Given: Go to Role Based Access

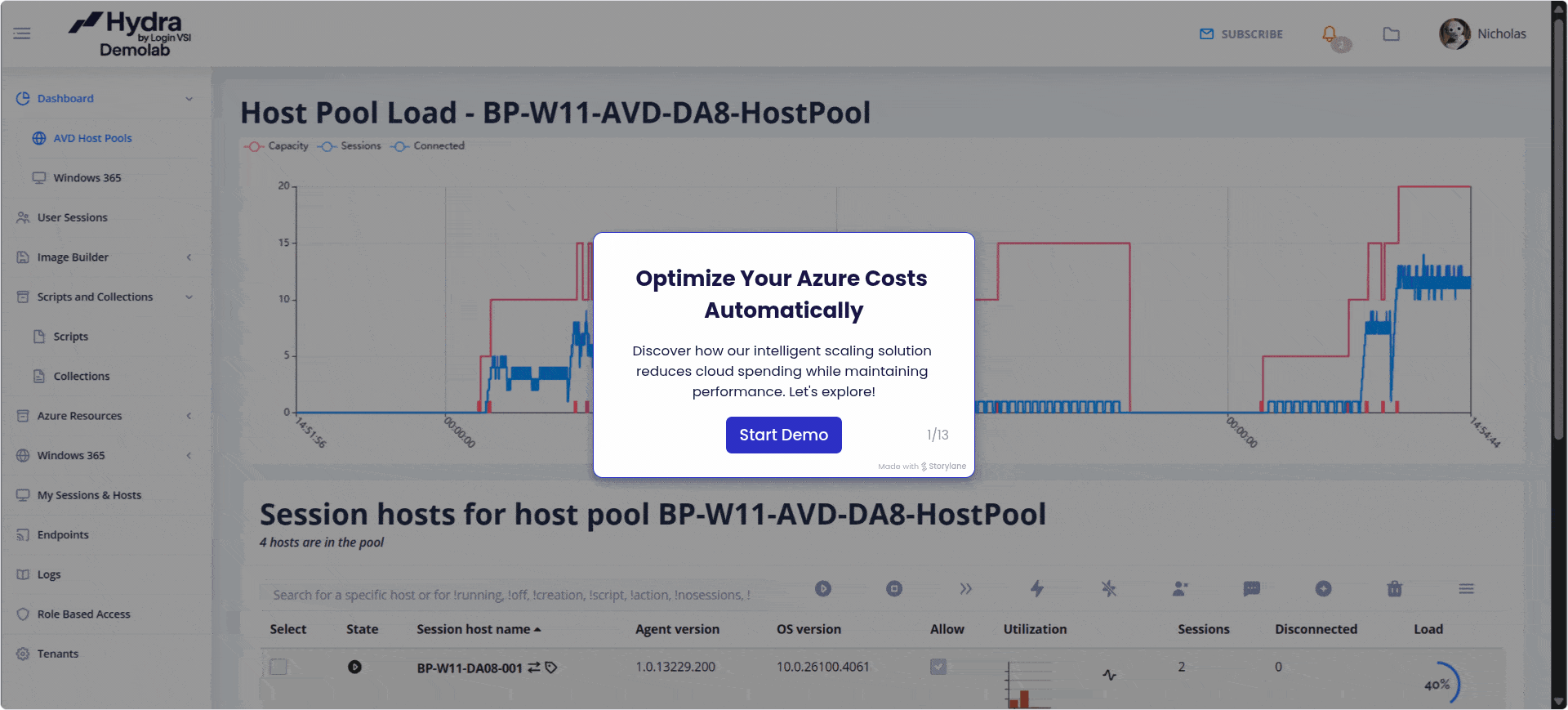Looking at the screenshot, I should pyautogui.click(x=83, y=614).
